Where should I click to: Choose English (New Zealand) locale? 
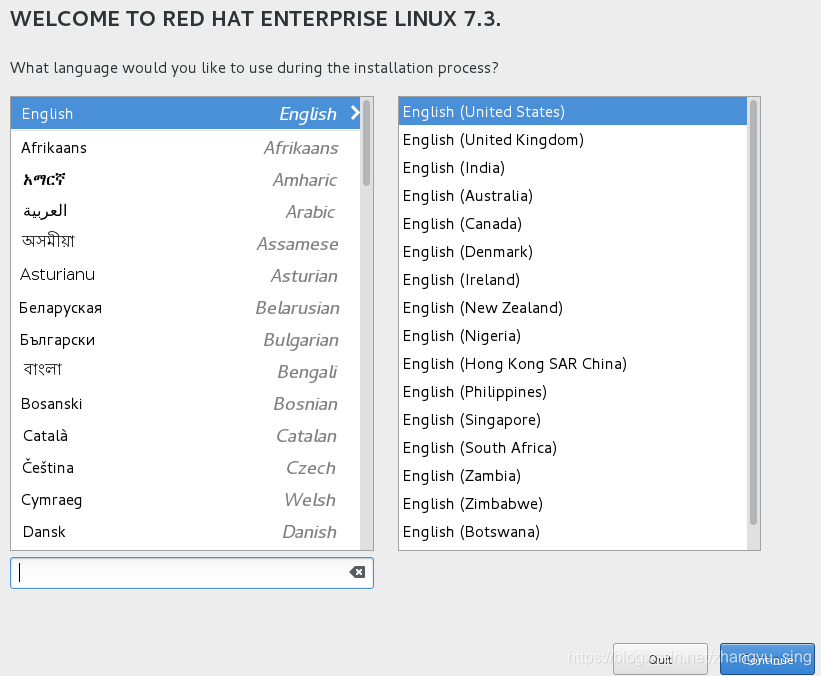(x=573, y=308)
